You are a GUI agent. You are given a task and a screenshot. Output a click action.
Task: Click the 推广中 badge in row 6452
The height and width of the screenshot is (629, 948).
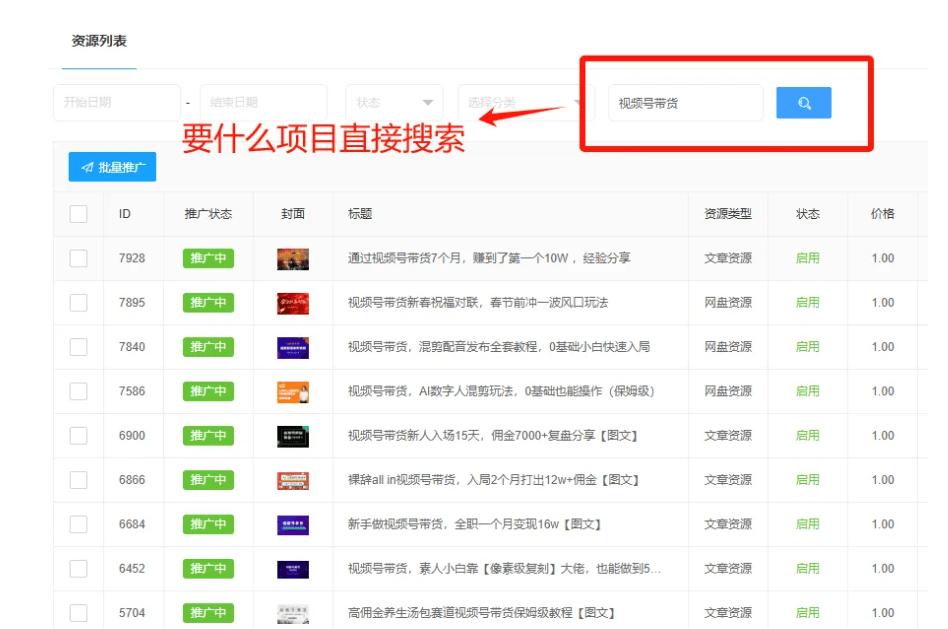pyautogui.click(x=208, y=569)
